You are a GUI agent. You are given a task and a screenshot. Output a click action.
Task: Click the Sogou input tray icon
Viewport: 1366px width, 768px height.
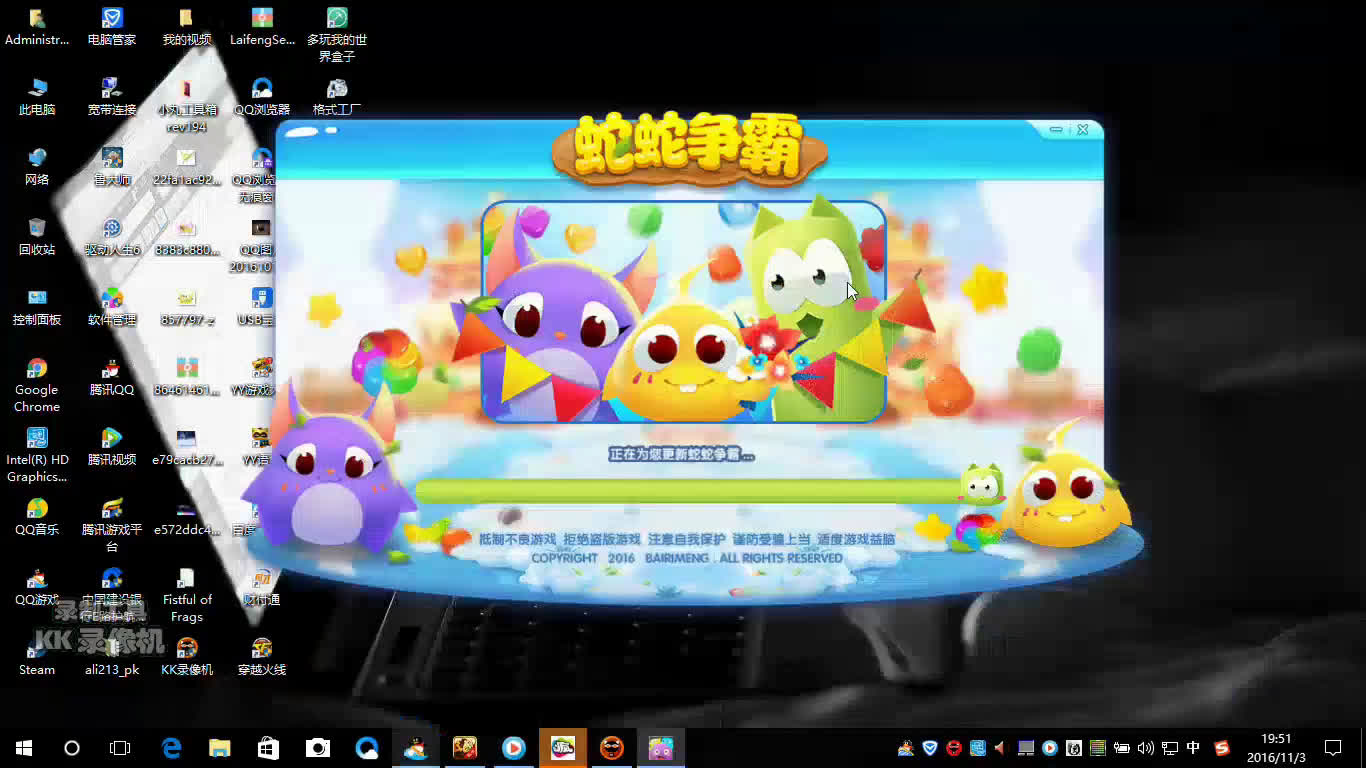click(1222, 748)
